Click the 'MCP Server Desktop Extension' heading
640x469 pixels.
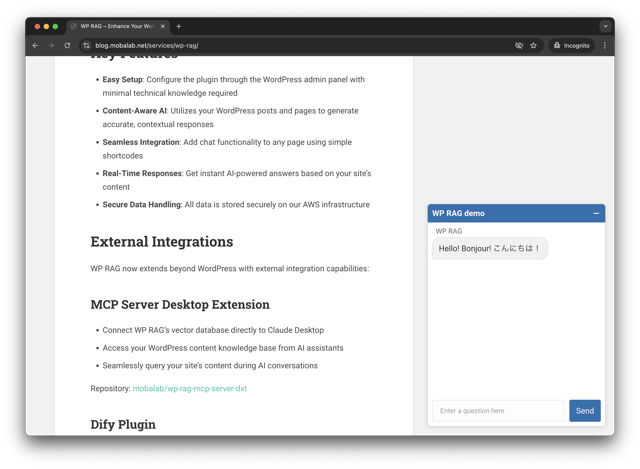pyautogui.click(x=180, y=305)
